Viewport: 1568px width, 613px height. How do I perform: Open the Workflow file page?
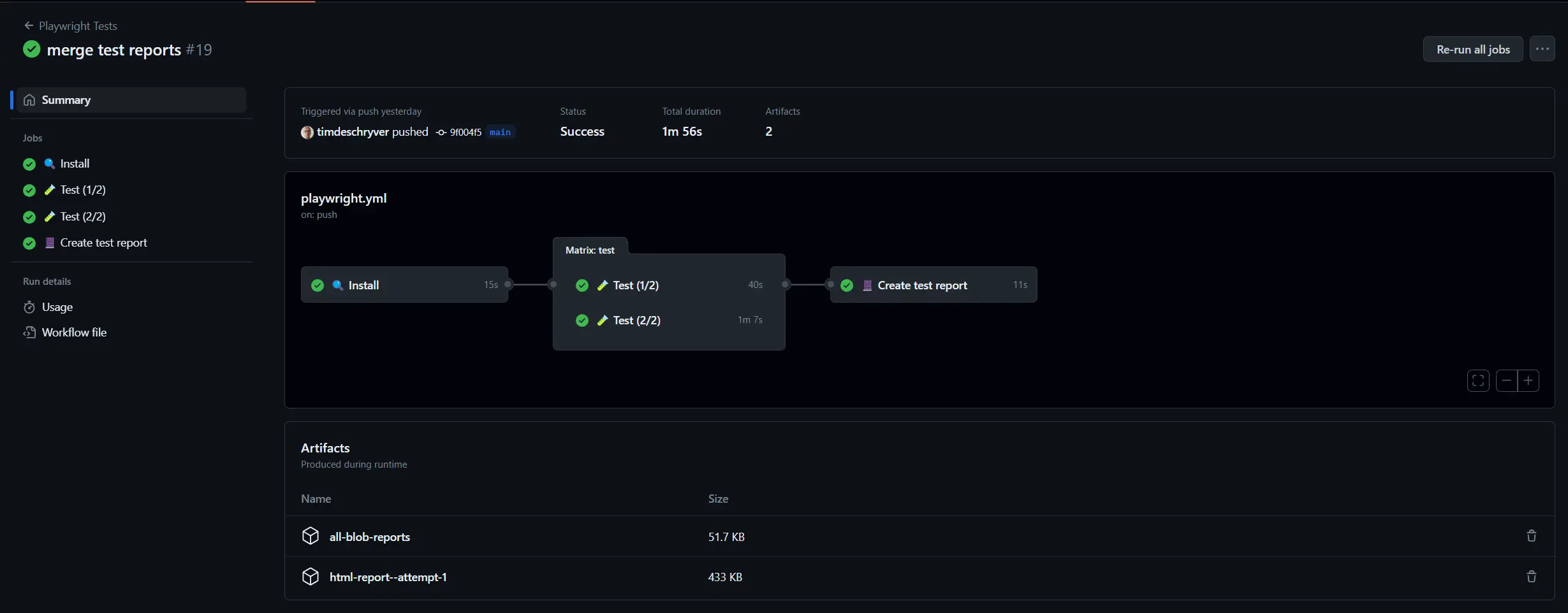point(74,333)
